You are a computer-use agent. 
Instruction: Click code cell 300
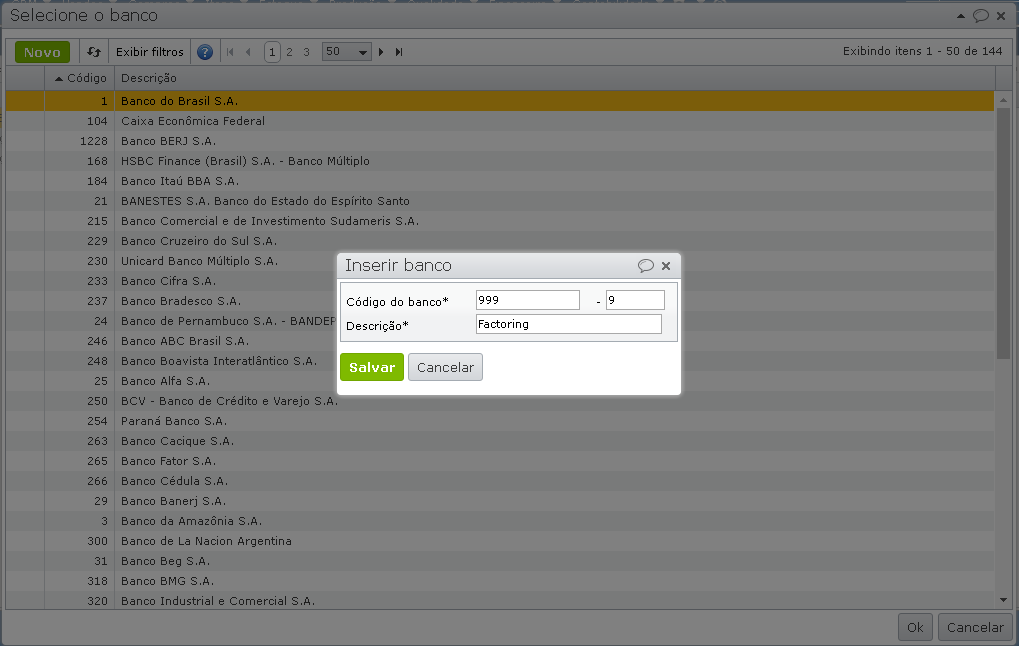click(80, 541)
